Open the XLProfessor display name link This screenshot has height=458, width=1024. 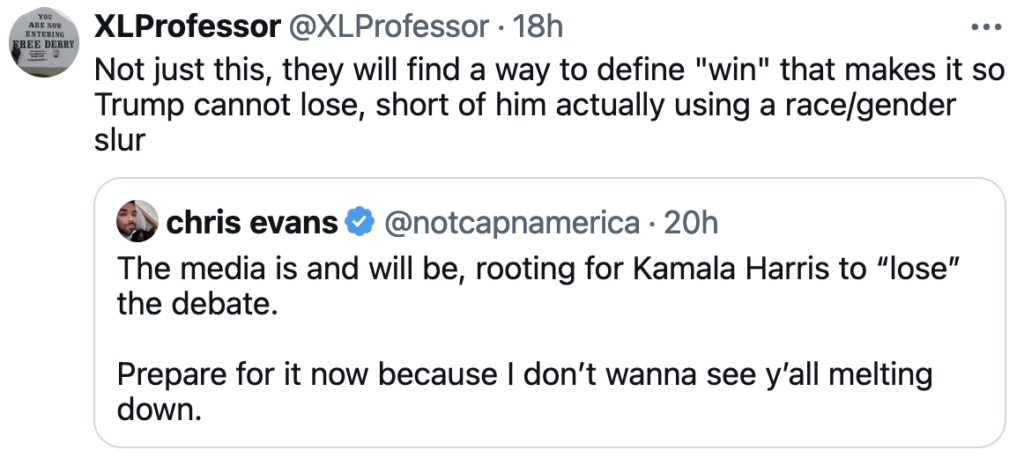point(187,27)
